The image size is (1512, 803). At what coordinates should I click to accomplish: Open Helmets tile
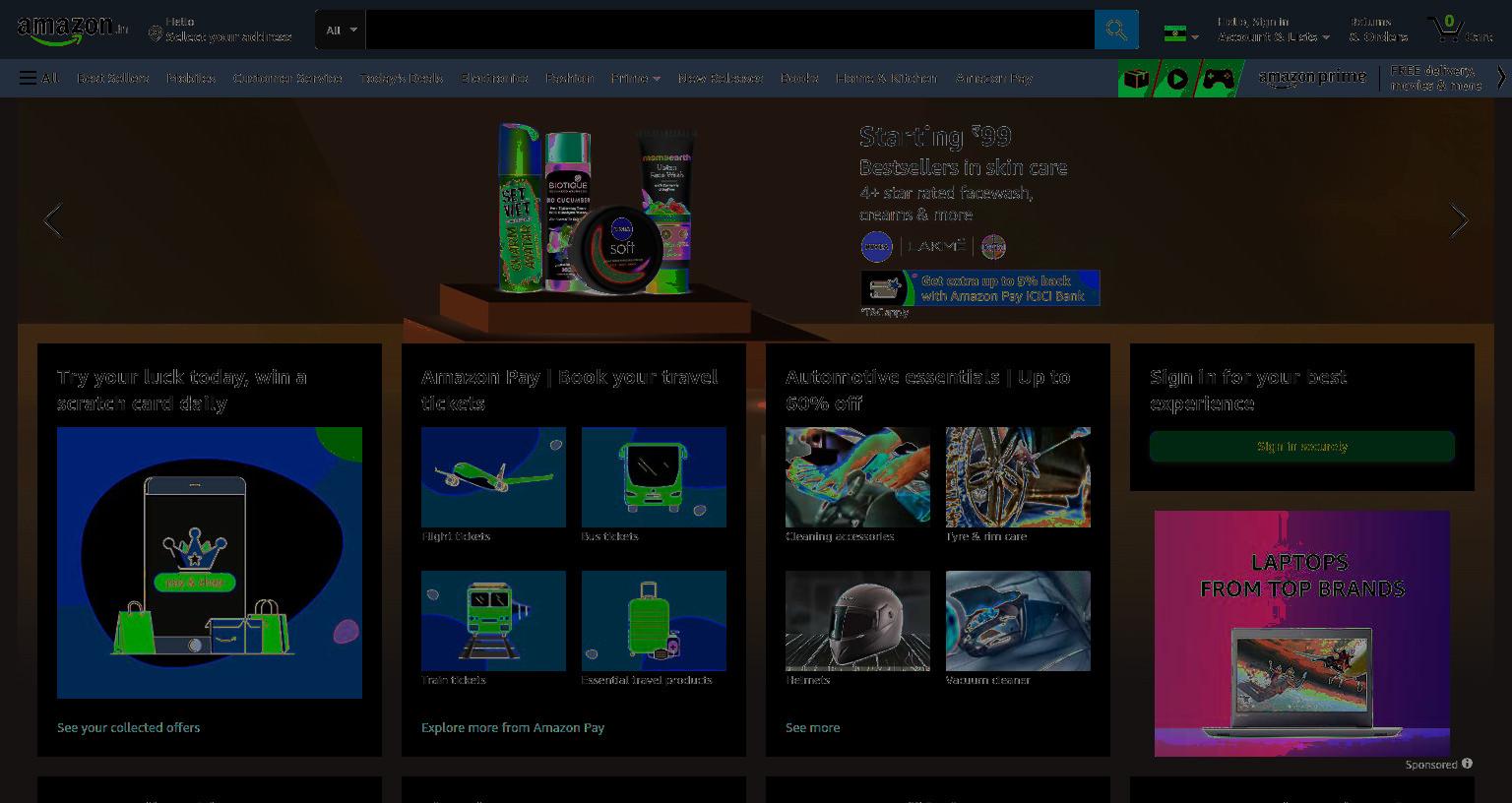click(857, 621)
